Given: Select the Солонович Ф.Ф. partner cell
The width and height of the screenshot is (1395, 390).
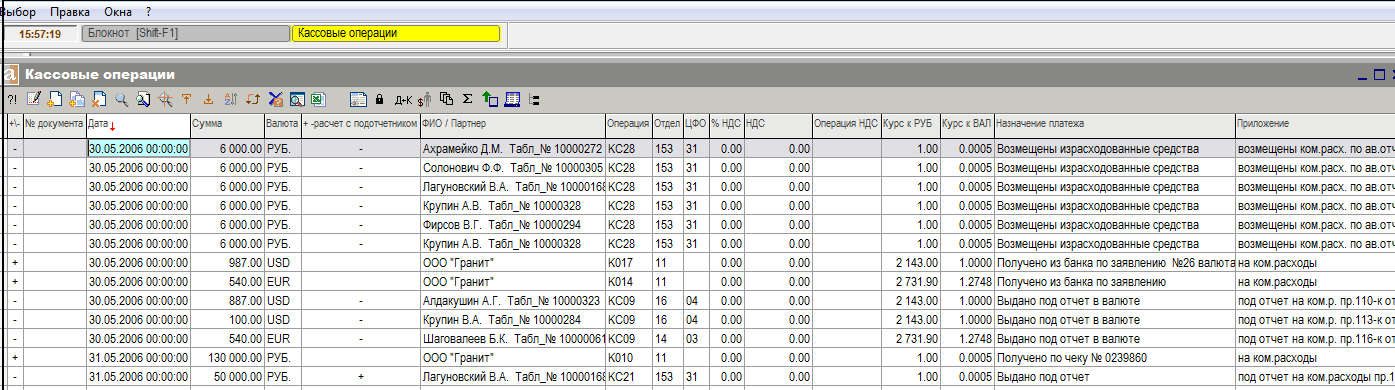Looking at the screenshot, I should [512, 167].
